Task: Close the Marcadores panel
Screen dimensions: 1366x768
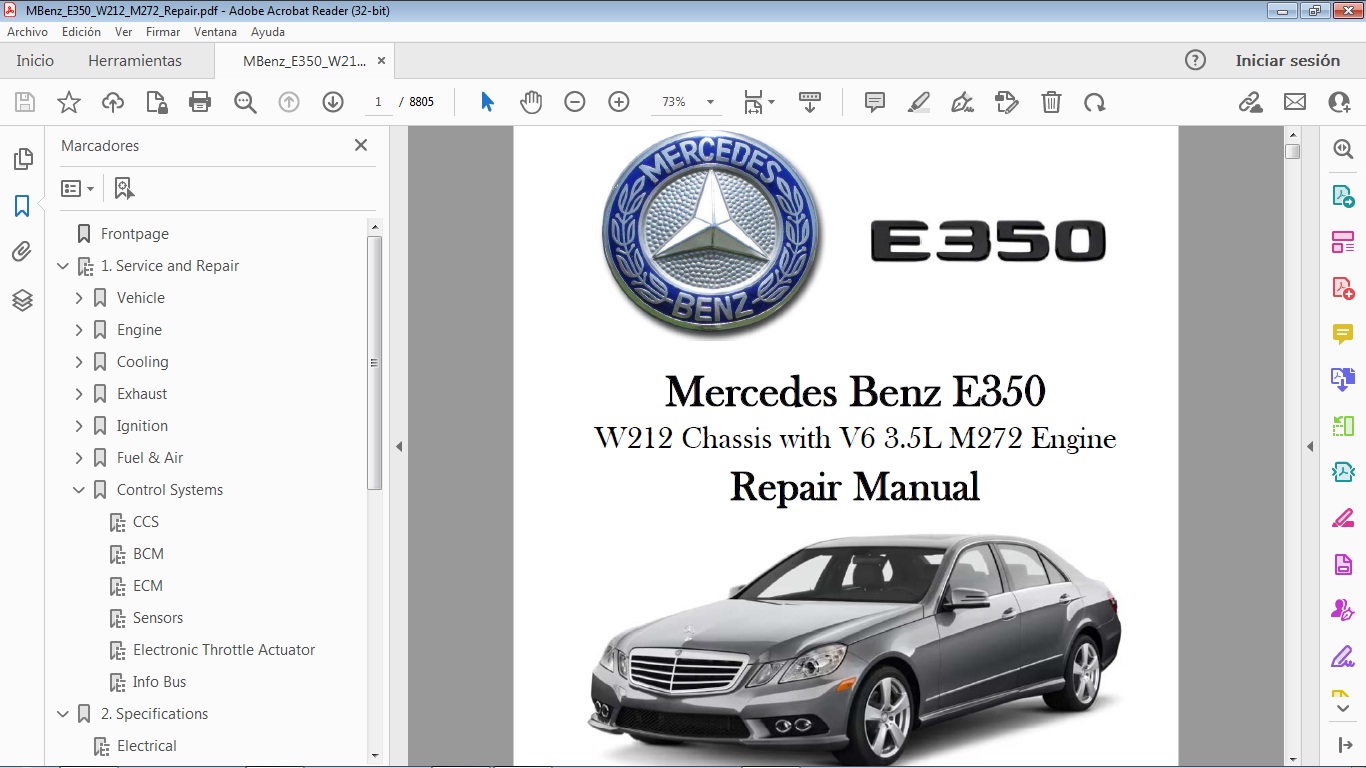Action: (360, 145)
